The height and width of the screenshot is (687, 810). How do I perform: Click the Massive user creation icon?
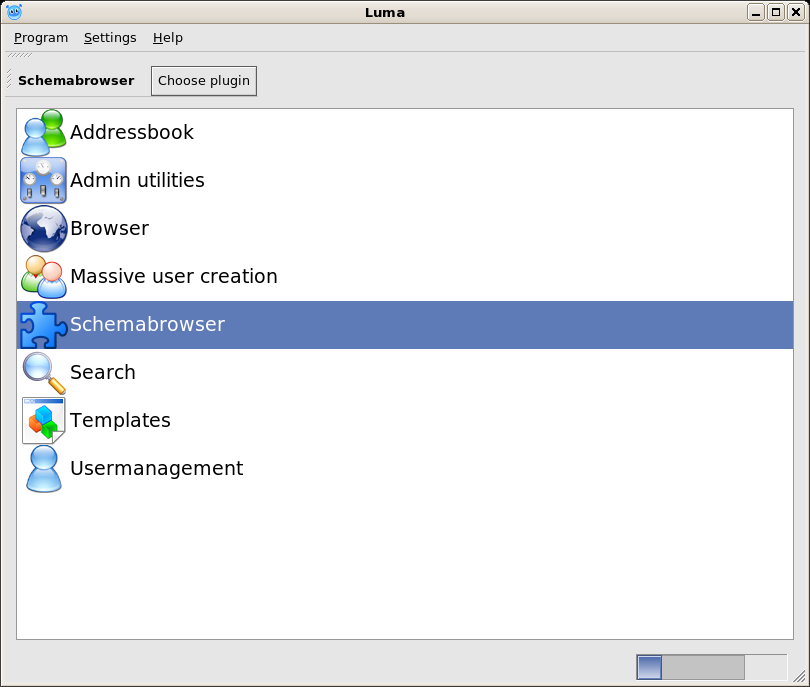tap(43, 277)
